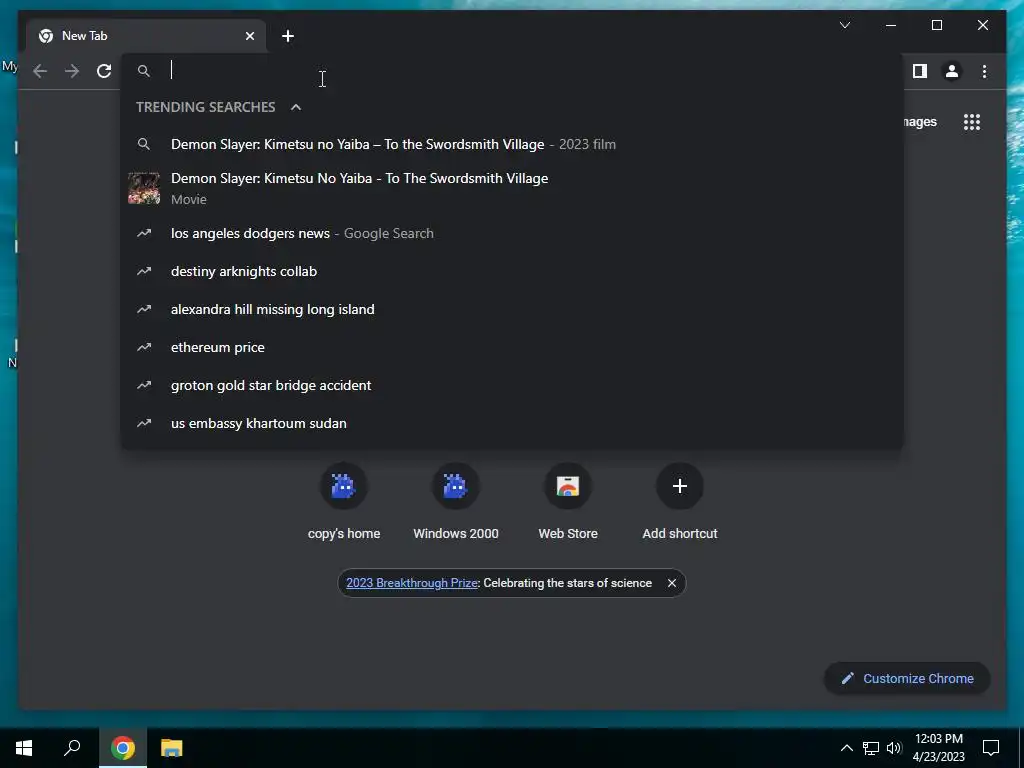Dismiss the Breakthrough Prize promo
The width and height of the screenshot is (1024, 768).
(671, 583)
